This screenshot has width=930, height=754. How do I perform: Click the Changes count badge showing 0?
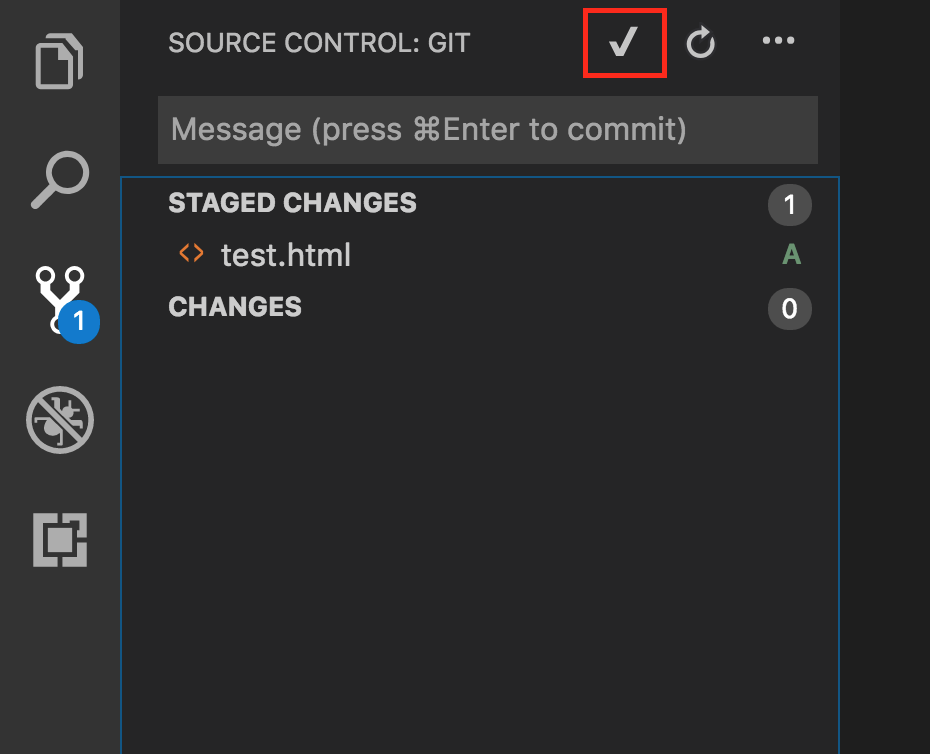789,309
